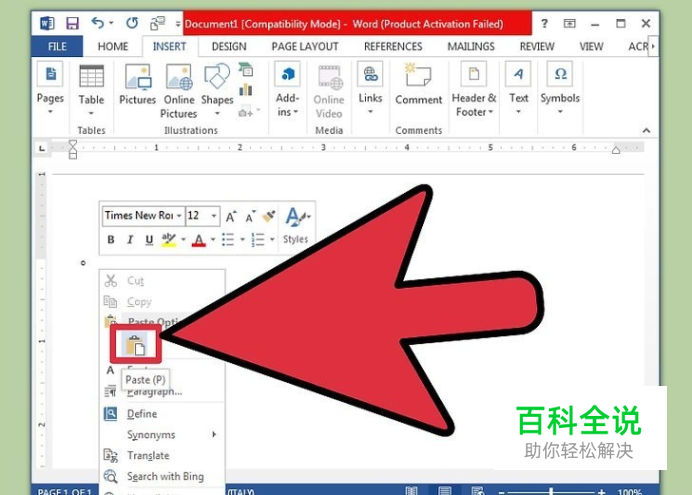The height and width of the screenshot is (495, 692).
Task: Save the document from the quick access toolbar
Action: point(72,23)
